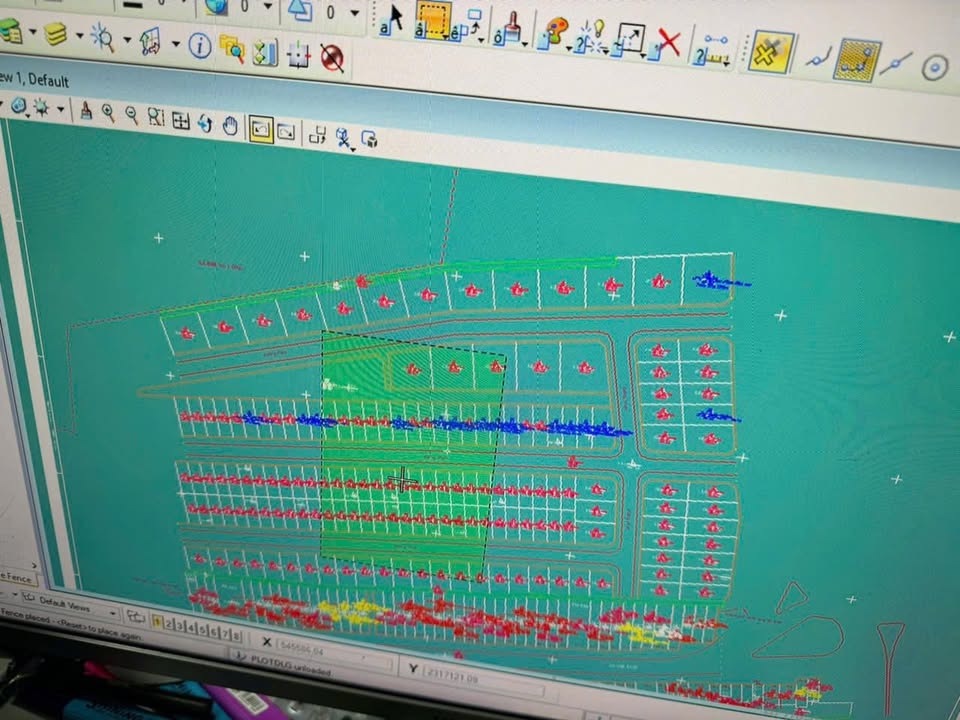Expand the View Display Mode sun dropdown arrow
This screenshot has width=960, height=720.
click(x=61, y=109)
